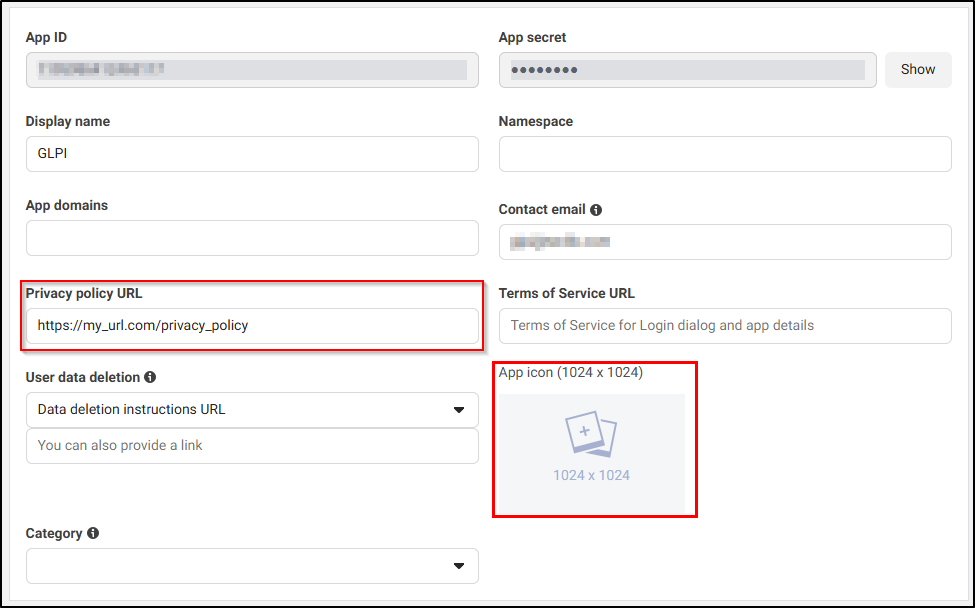Click the App ID field
Screen dimensions: 975x608
coord(252,70)
